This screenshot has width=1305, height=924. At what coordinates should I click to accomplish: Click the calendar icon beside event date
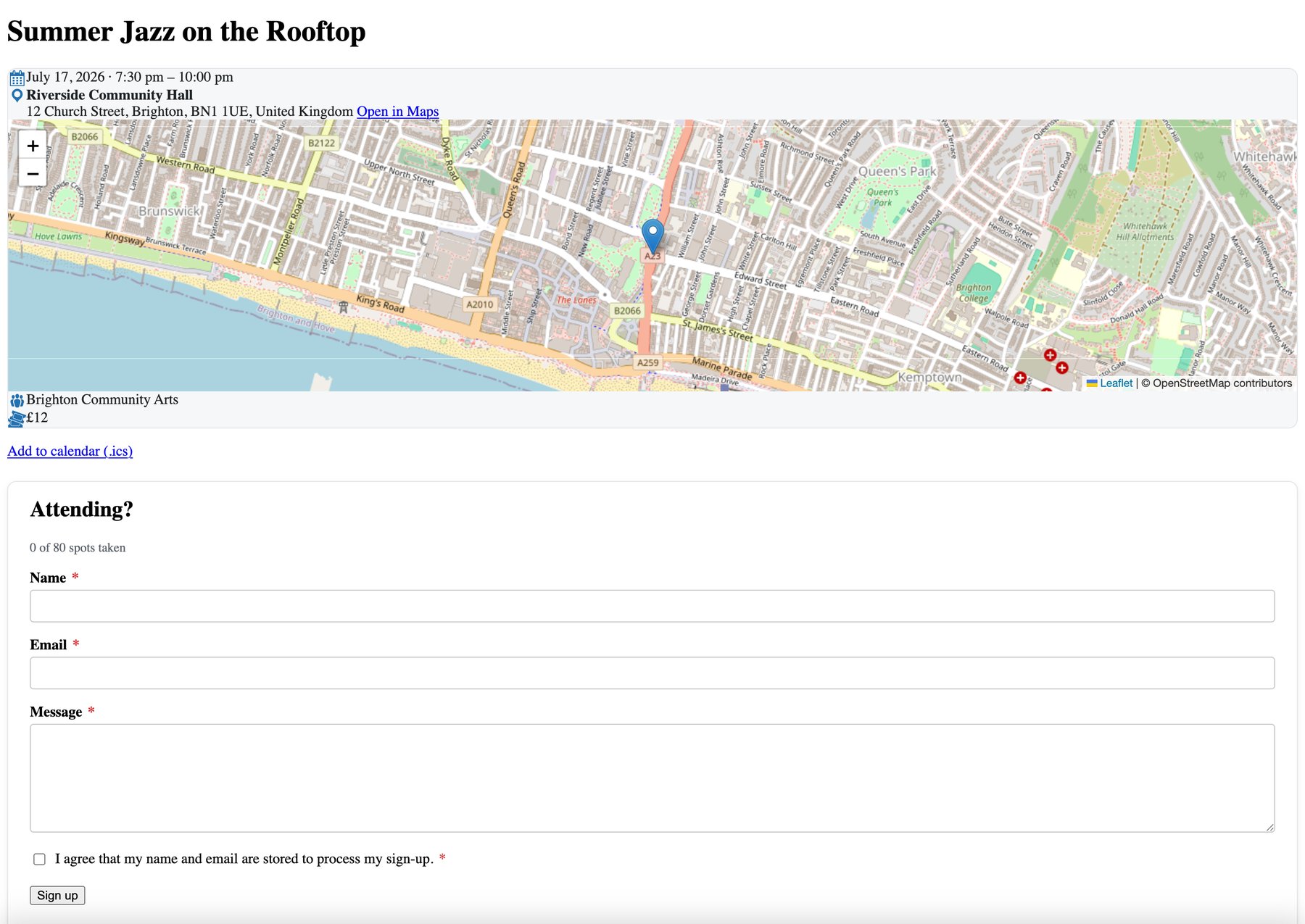(17, 78)
